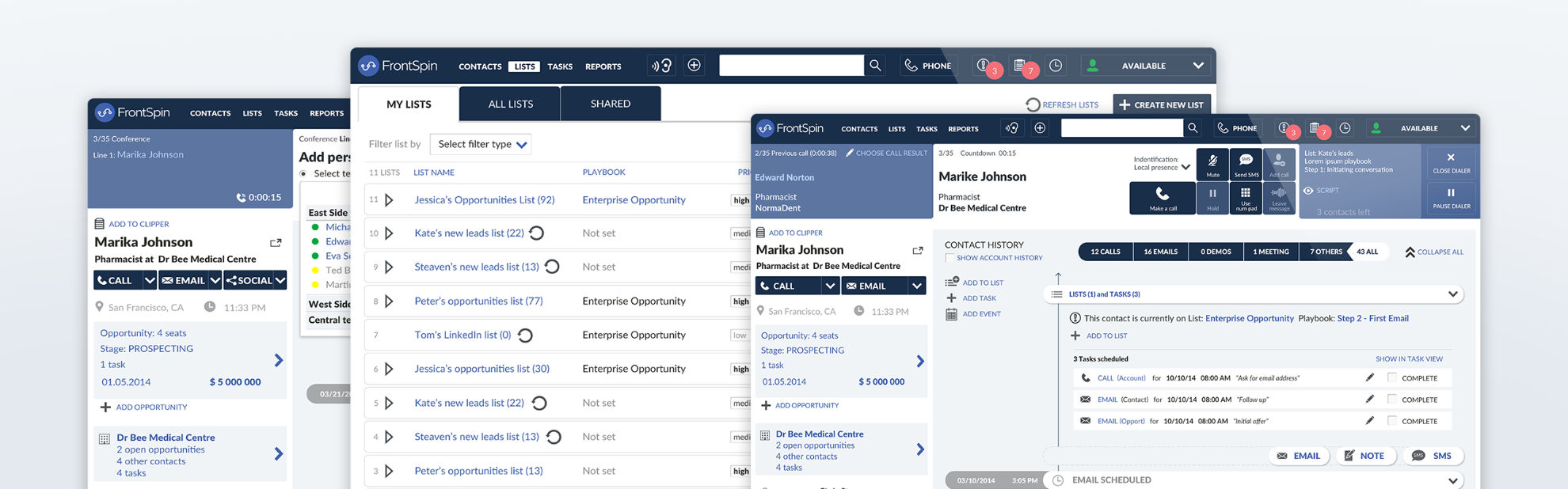Expand Peter's opportunities list (77) row

pyautogui.click(x=389, y=301)
